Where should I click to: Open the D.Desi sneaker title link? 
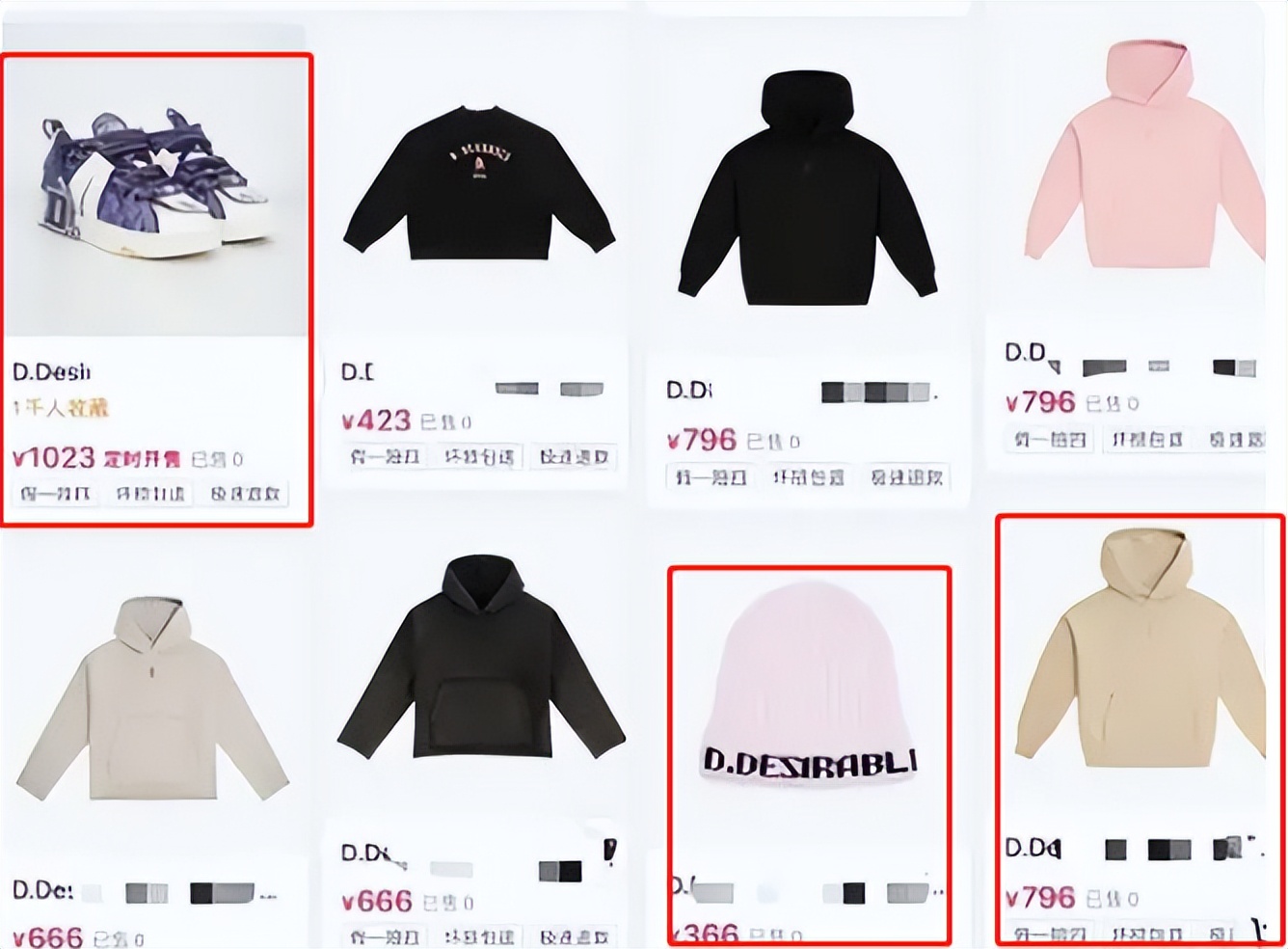(x=51, y=371)
